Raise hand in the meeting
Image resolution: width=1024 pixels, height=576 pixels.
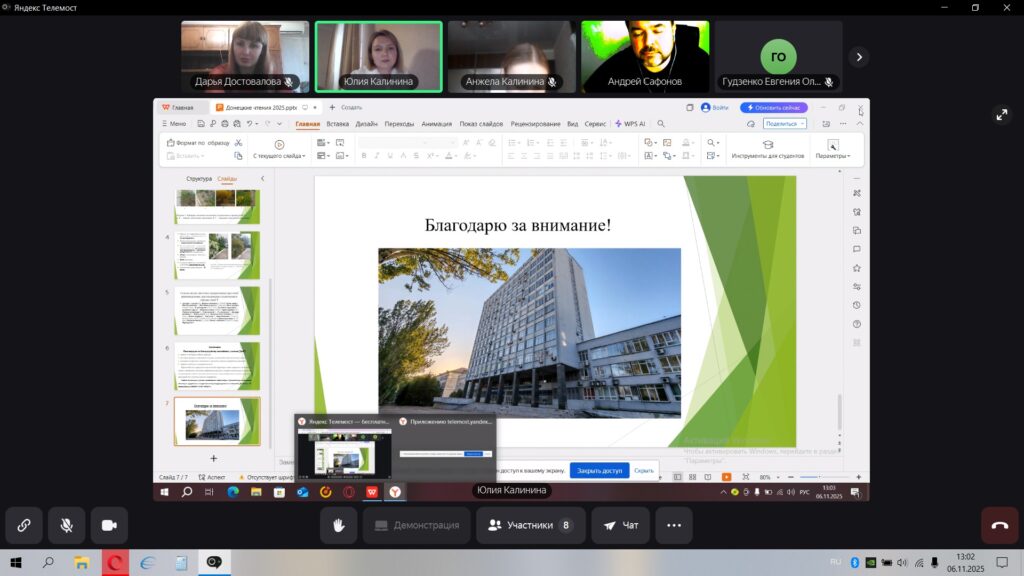338,525
